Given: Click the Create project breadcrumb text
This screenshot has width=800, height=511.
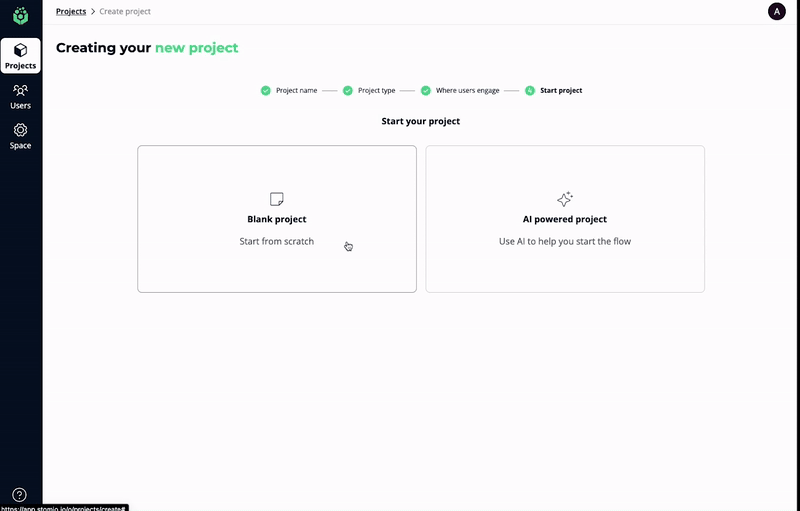Looking at the screenshot, I should tap(125, 12).
